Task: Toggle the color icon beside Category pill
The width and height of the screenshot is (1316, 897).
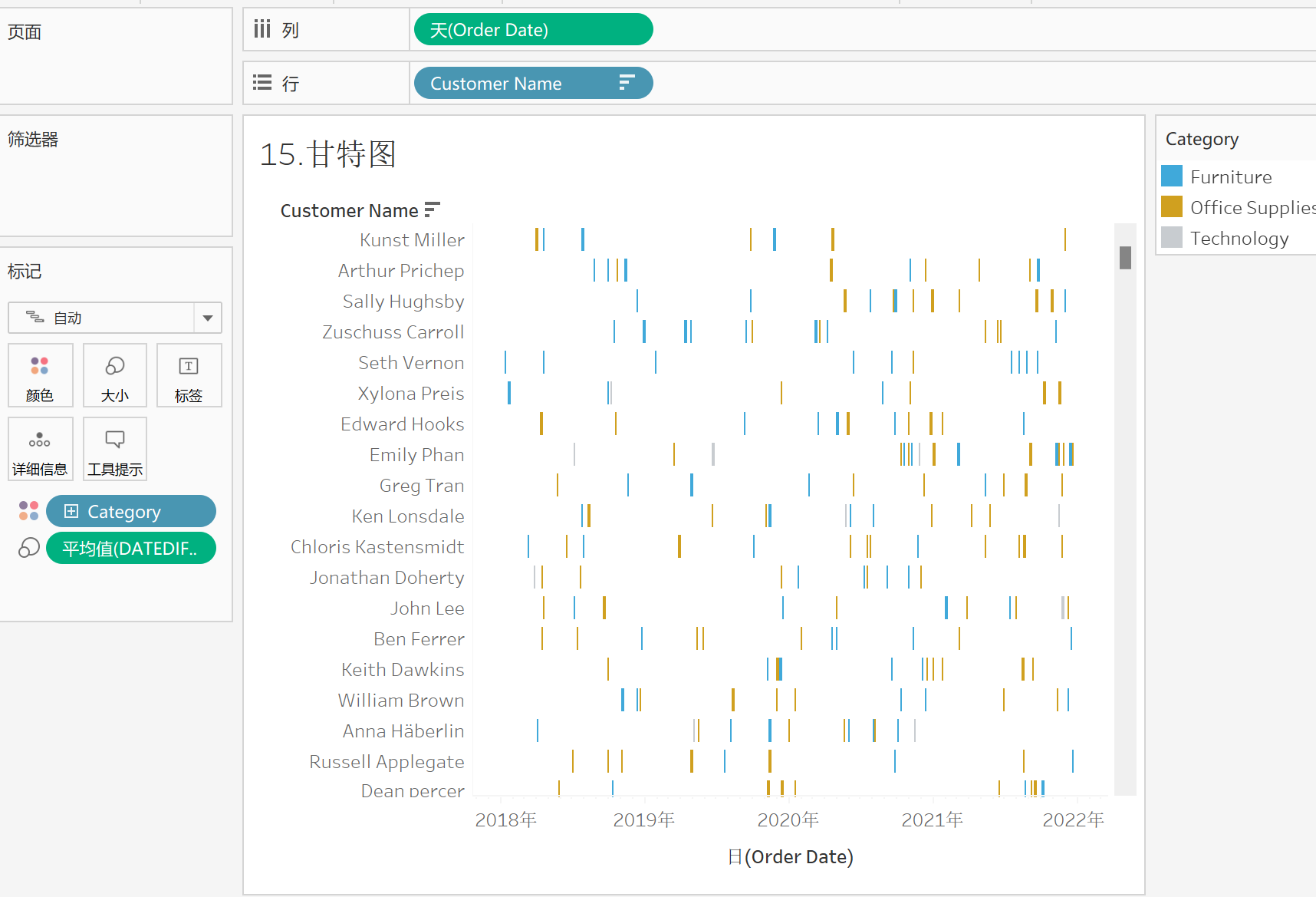Action: click(28, 510)
